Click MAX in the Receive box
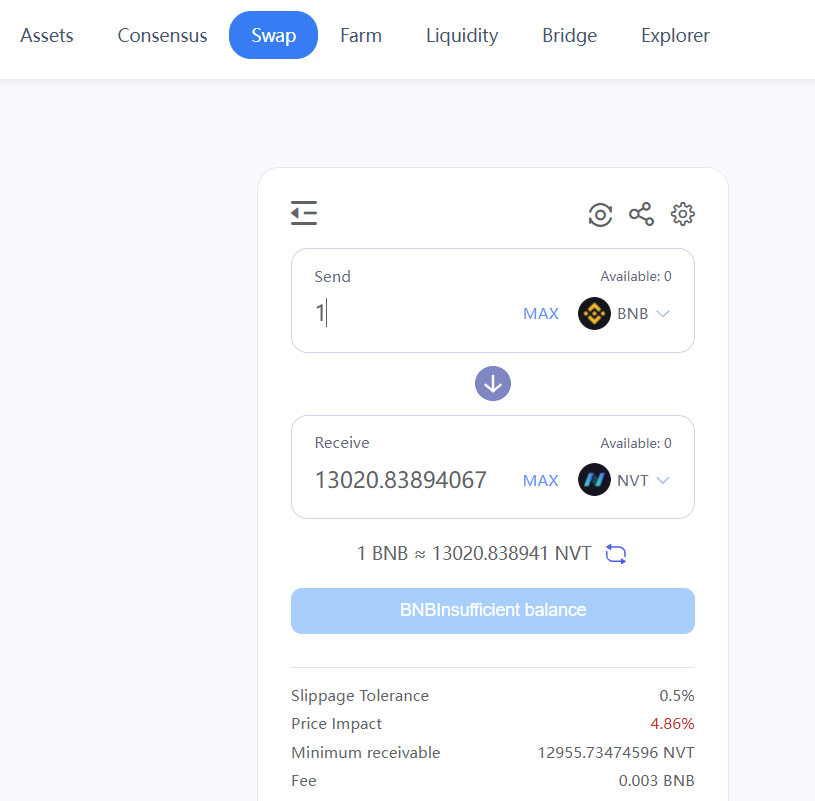Image resolution: width=815 pixels, height=801 pixels. click(x=541, y=480)
